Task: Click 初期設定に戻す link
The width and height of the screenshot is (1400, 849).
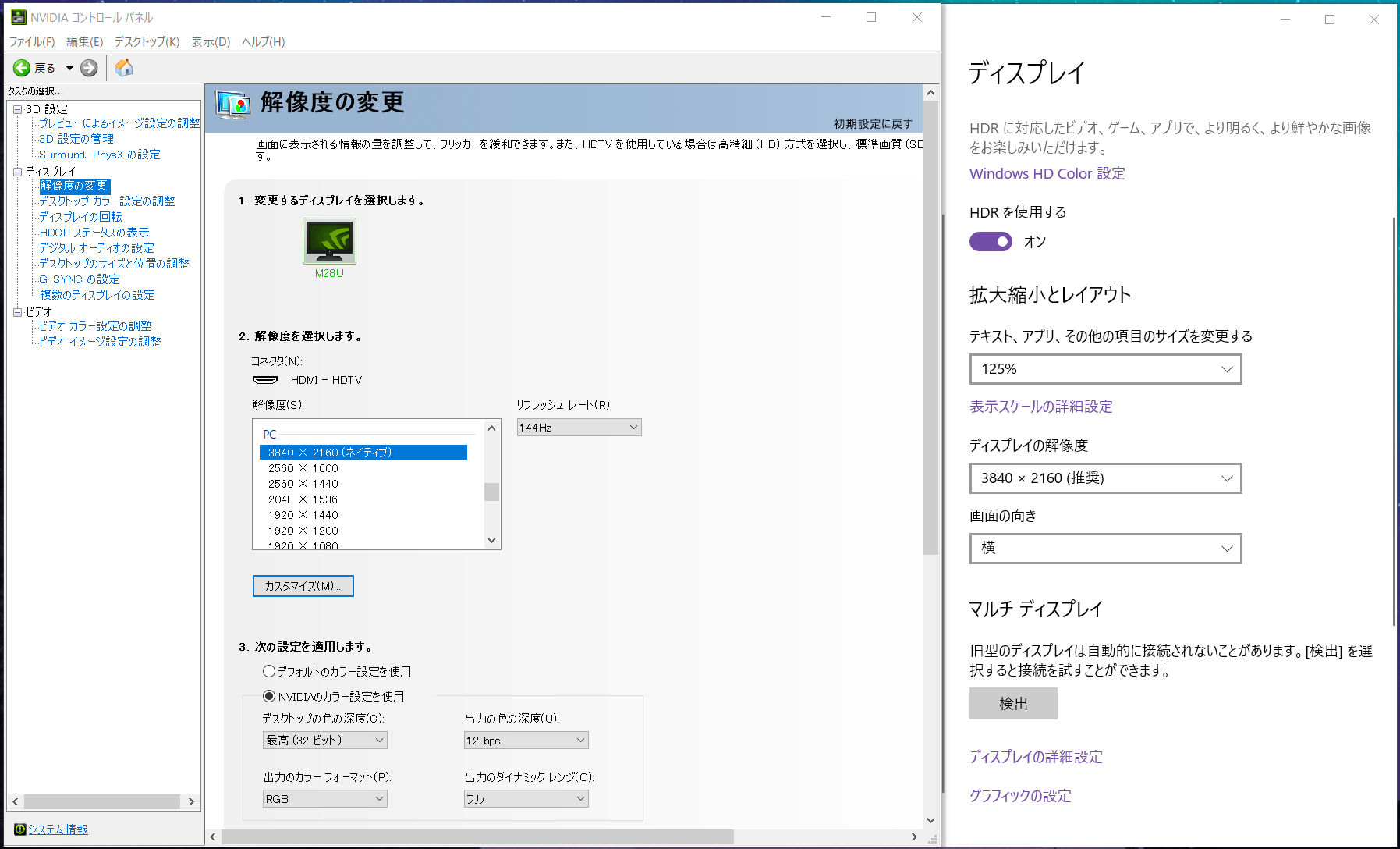Action: [x=873, y=124]
